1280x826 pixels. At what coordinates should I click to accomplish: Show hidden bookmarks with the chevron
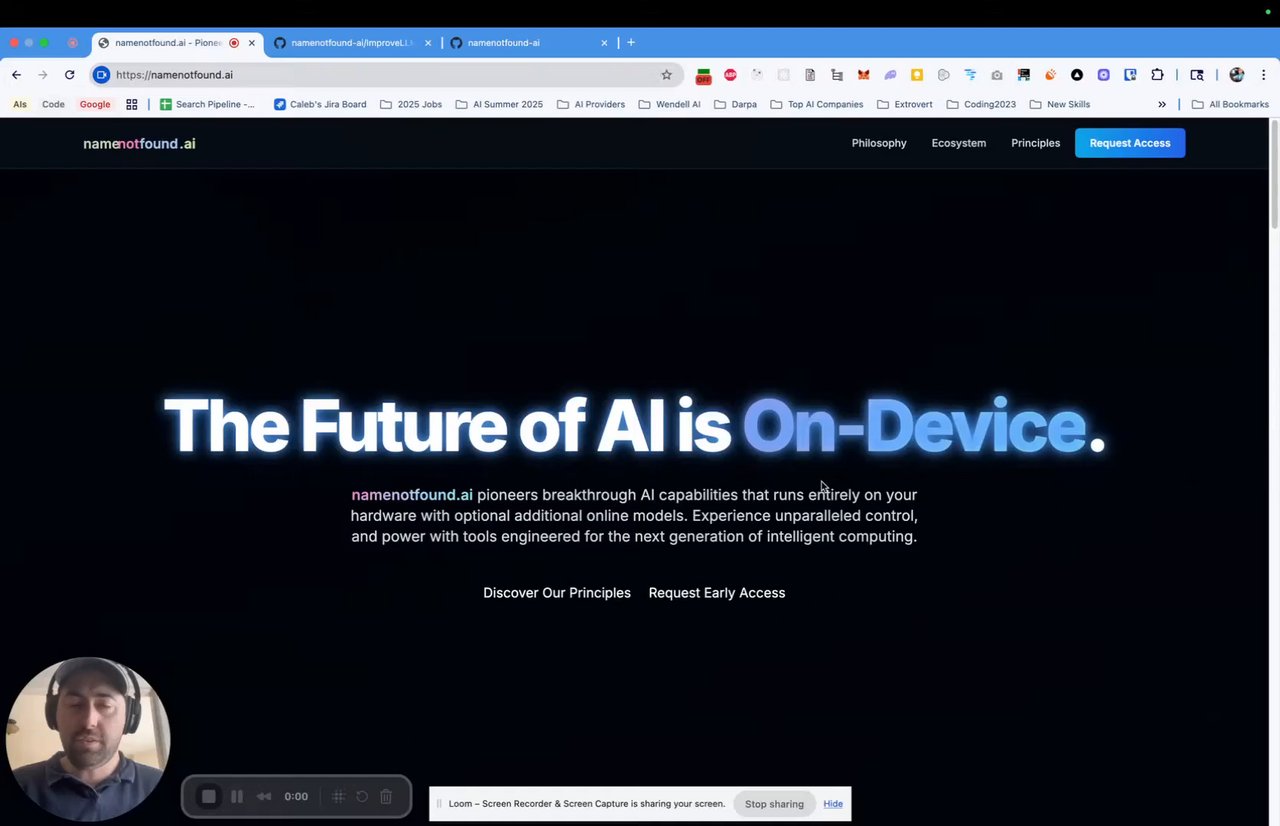(1162, 104)
